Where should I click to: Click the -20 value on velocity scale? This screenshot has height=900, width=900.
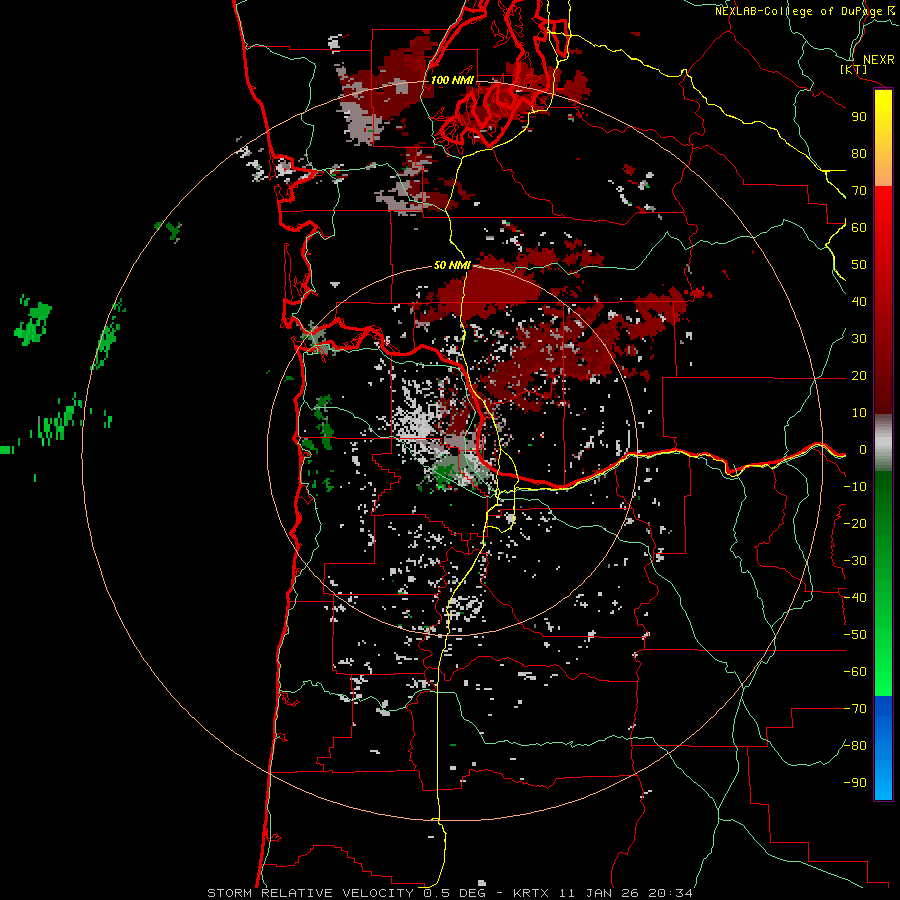click(855, 524)
